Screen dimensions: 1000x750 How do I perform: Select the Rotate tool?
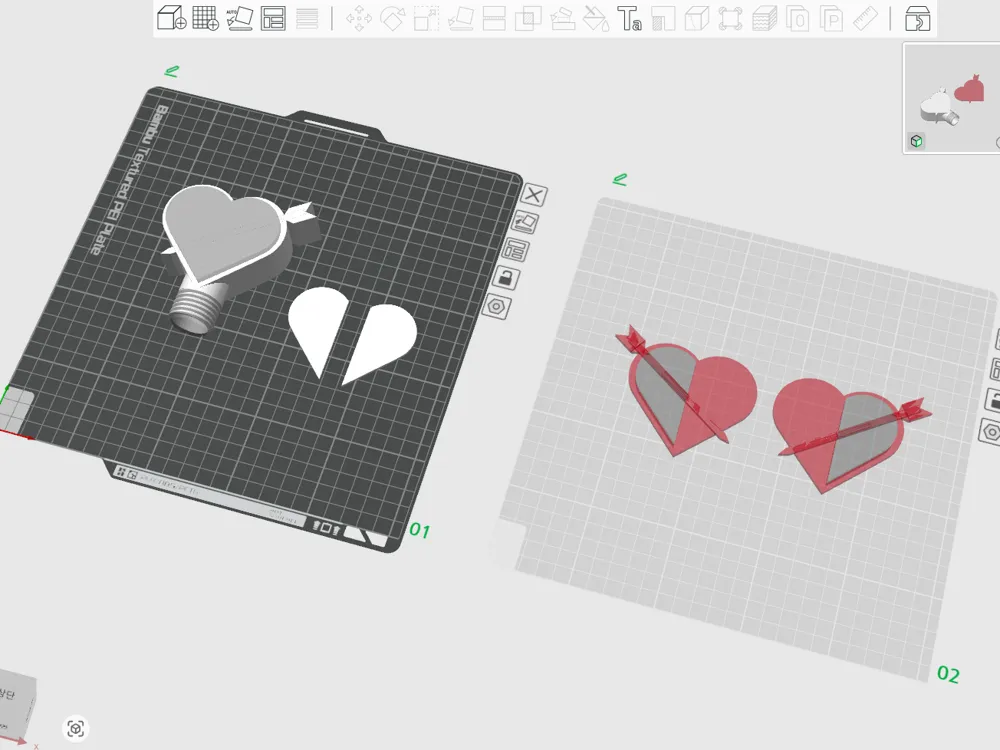[393, 18]
